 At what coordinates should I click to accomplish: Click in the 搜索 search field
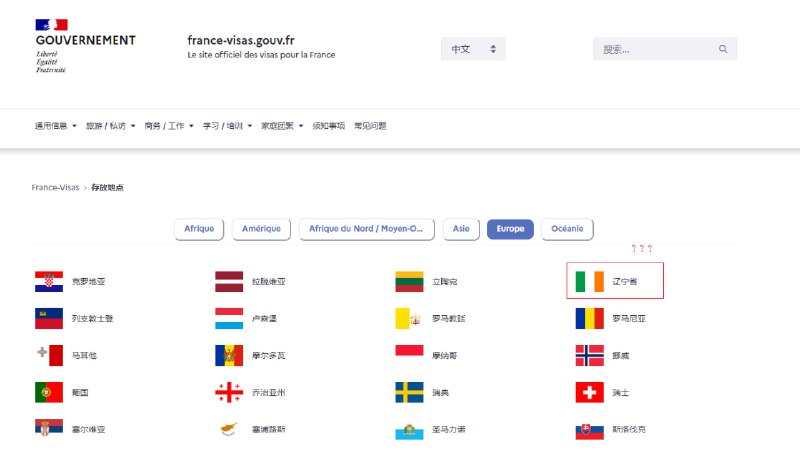pyautogui.click(x=655, y=49)
